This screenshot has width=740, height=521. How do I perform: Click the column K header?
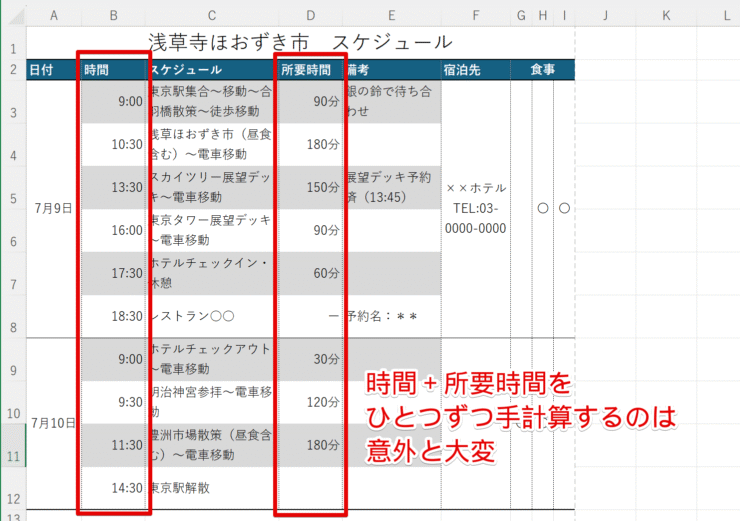click(x=665, y=15)
